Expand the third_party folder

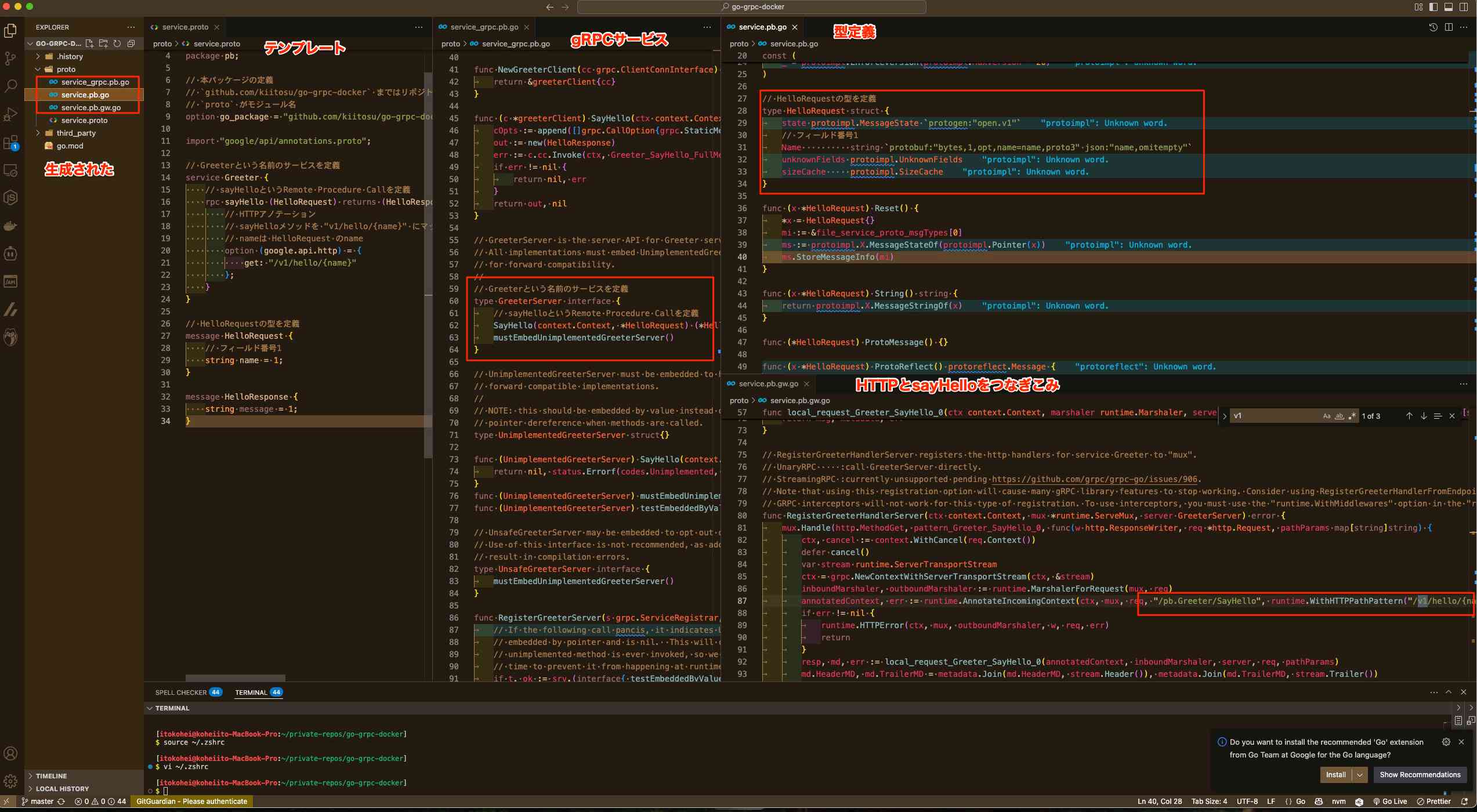pyautogui.click(x=76, y=133)
